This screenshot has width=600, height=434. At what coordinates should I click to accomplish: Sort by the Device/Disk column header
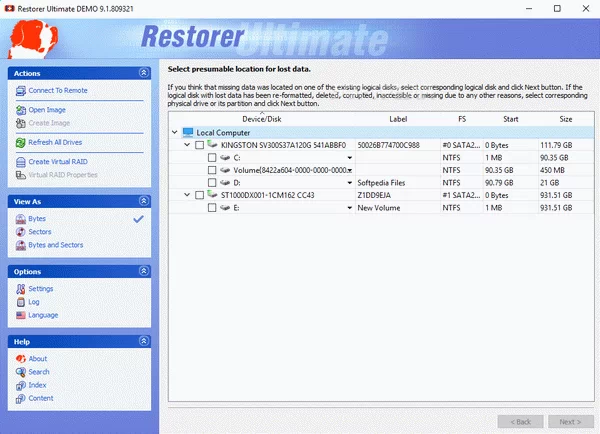262,119
